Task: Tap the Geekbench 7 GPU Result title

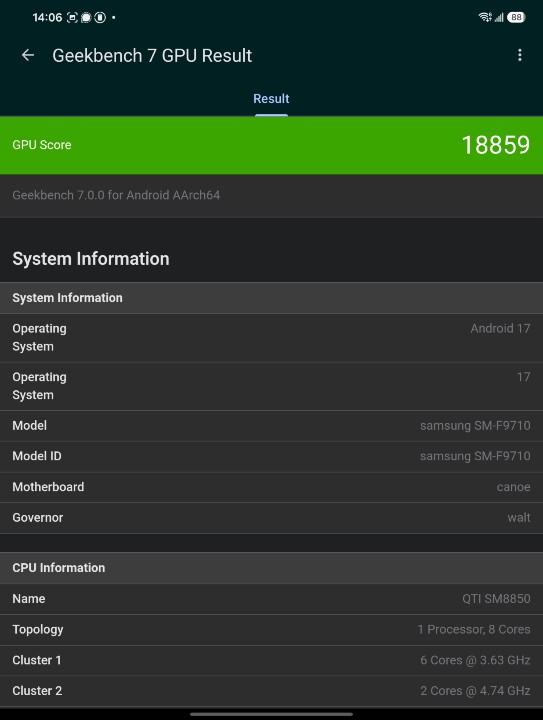Action: pos(152,56)
